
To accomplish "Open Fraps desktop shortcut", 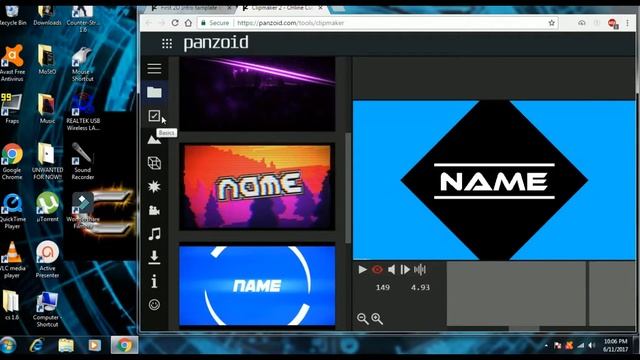I will [11, 109].
